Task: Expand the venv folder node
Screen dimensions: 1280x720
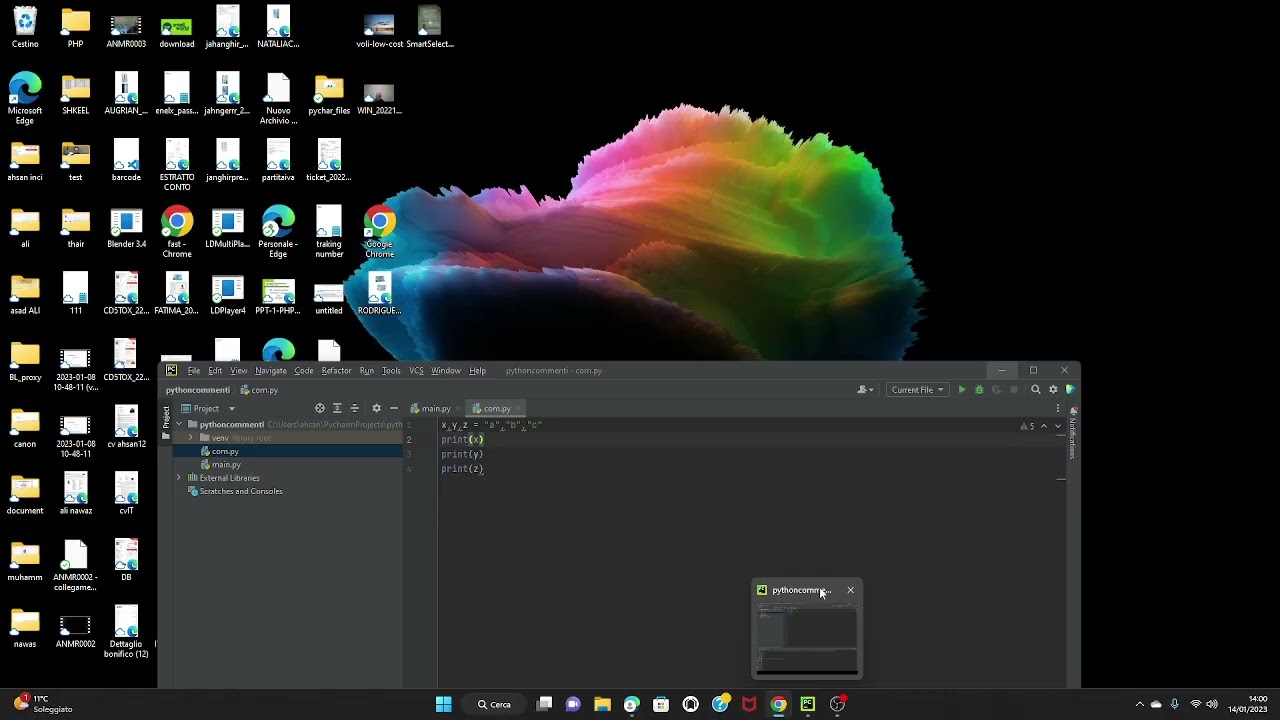Action: [x=191, y=438]
